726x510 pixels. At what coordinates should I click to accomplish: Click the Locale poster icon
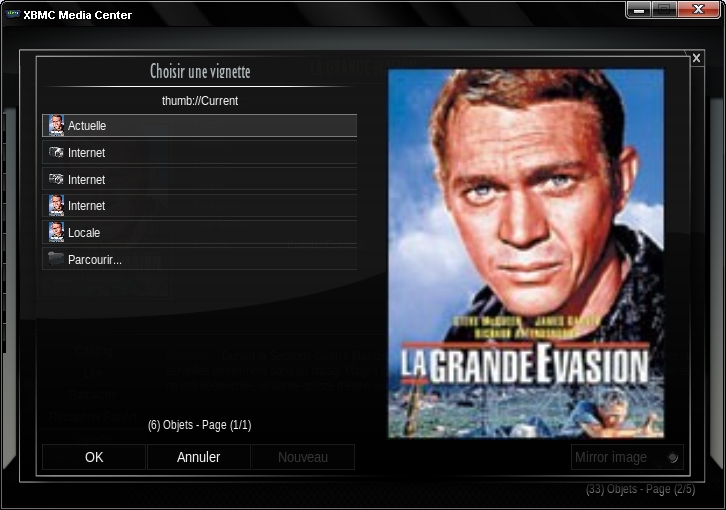pyautogui.click(x=56, y=233)
